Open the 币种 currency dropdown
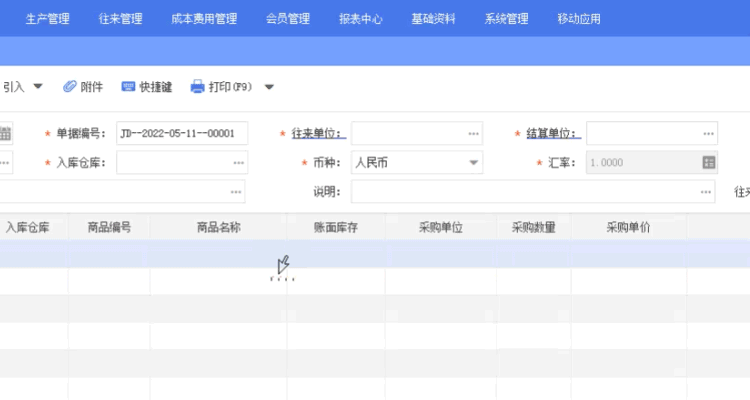This screenshot has width=750, height=400. point(473,162)
